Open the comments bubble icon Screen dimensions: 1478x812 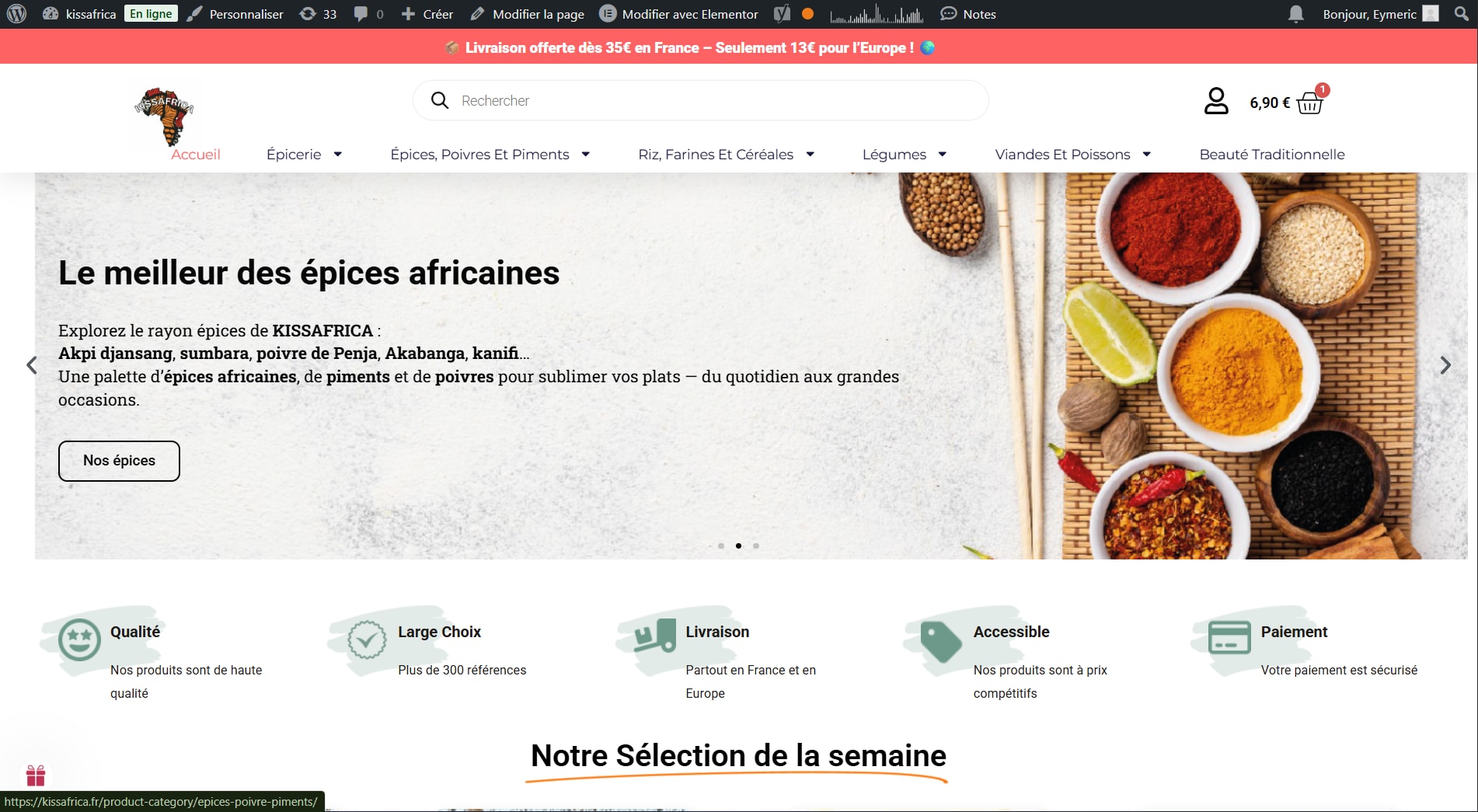(x=361, y=14)
